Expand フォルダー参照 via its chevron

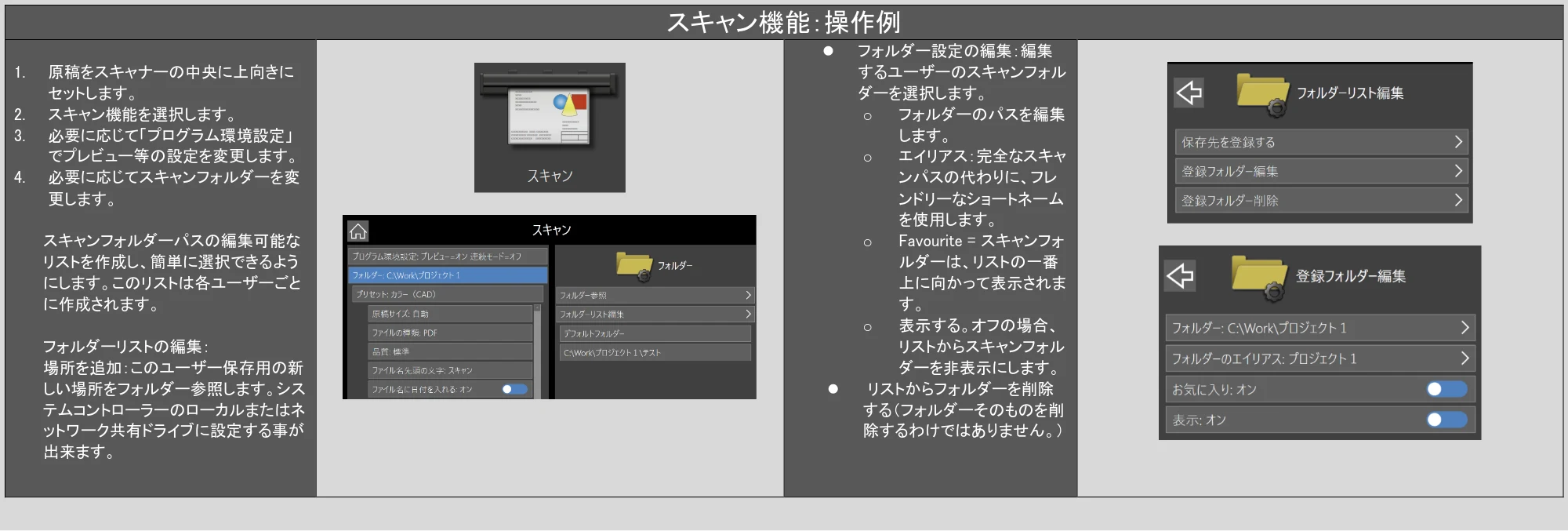(x=748, y=295)
